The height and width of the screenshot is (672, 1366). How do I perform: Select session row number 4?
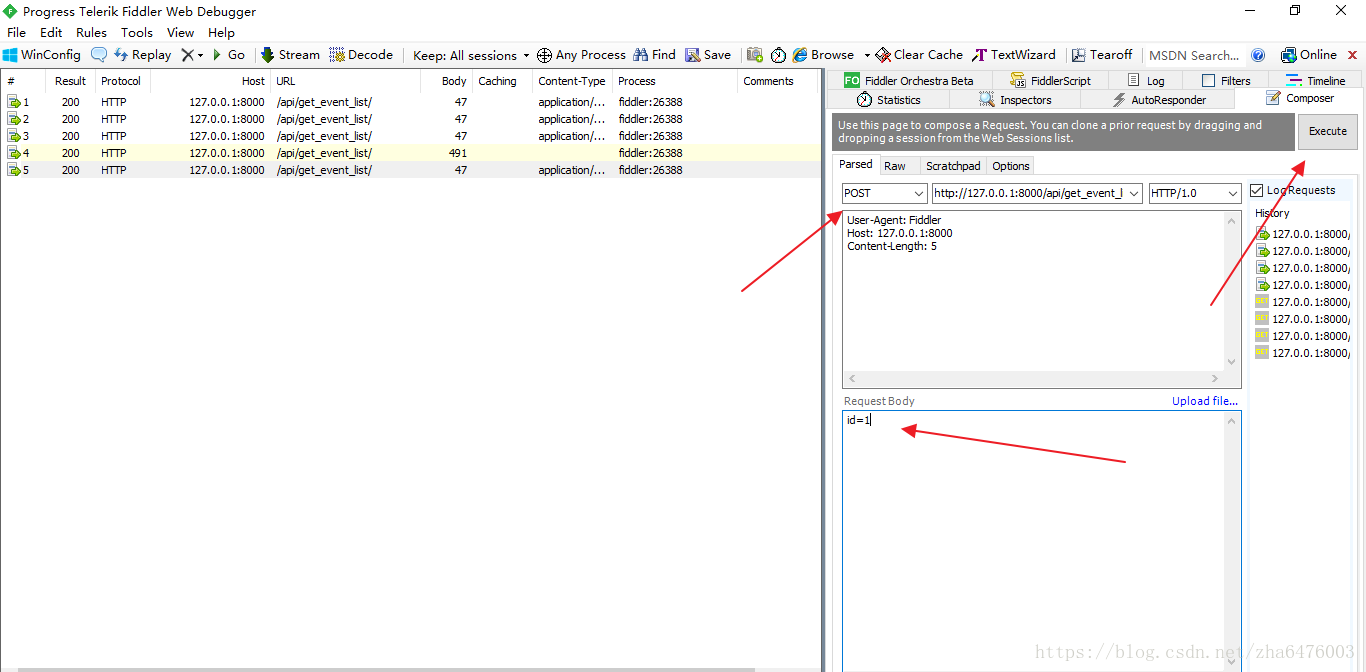click(410, 153)
